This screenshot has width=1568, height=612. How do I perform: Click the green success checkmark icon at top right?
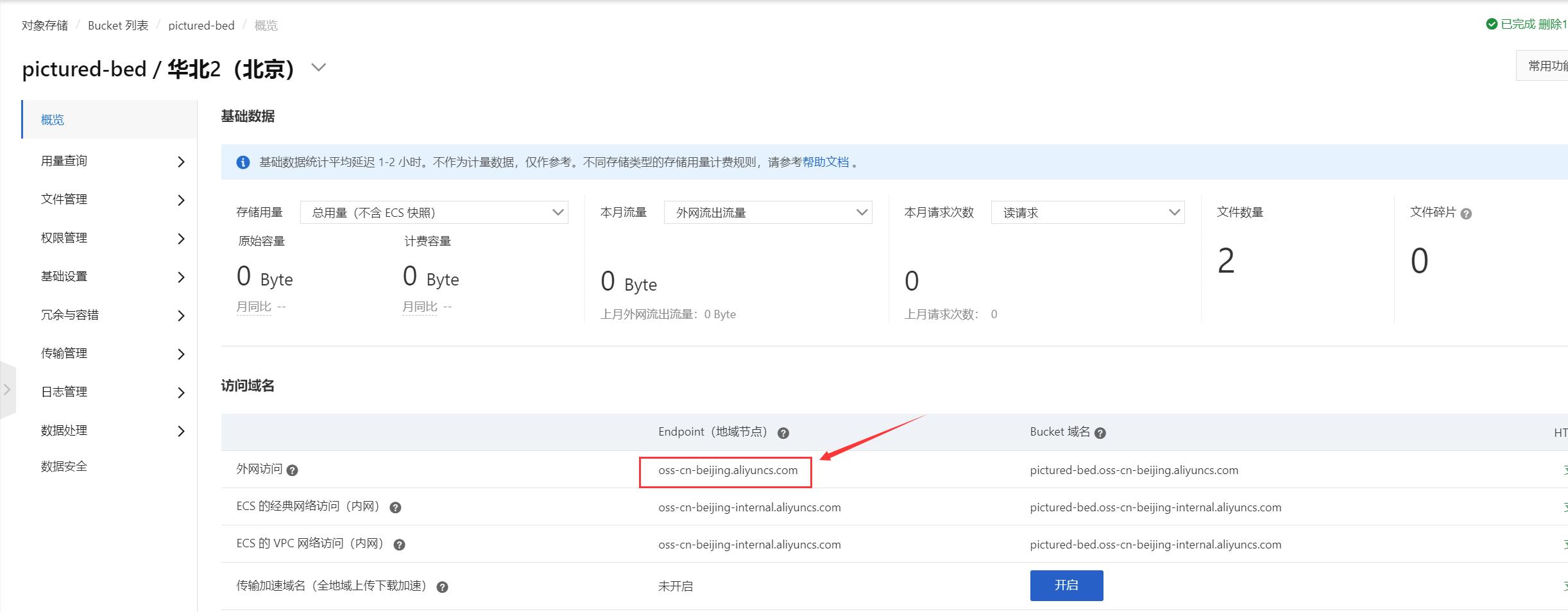[1492, 24]
